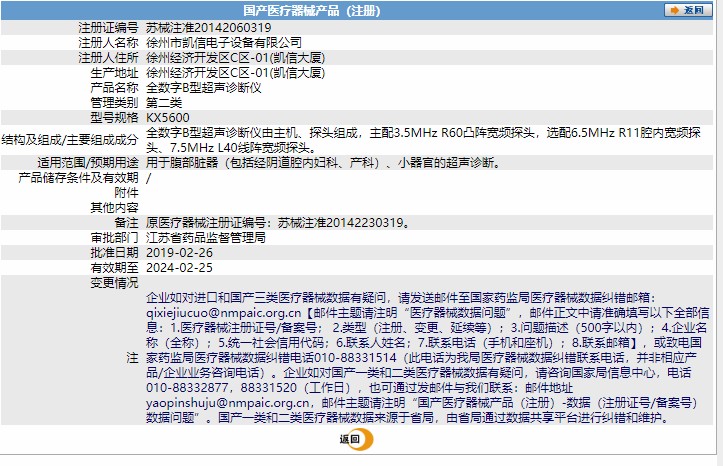Select management class value 第二类
This screenshot has width=723, height=466.
tap(164, 103)
